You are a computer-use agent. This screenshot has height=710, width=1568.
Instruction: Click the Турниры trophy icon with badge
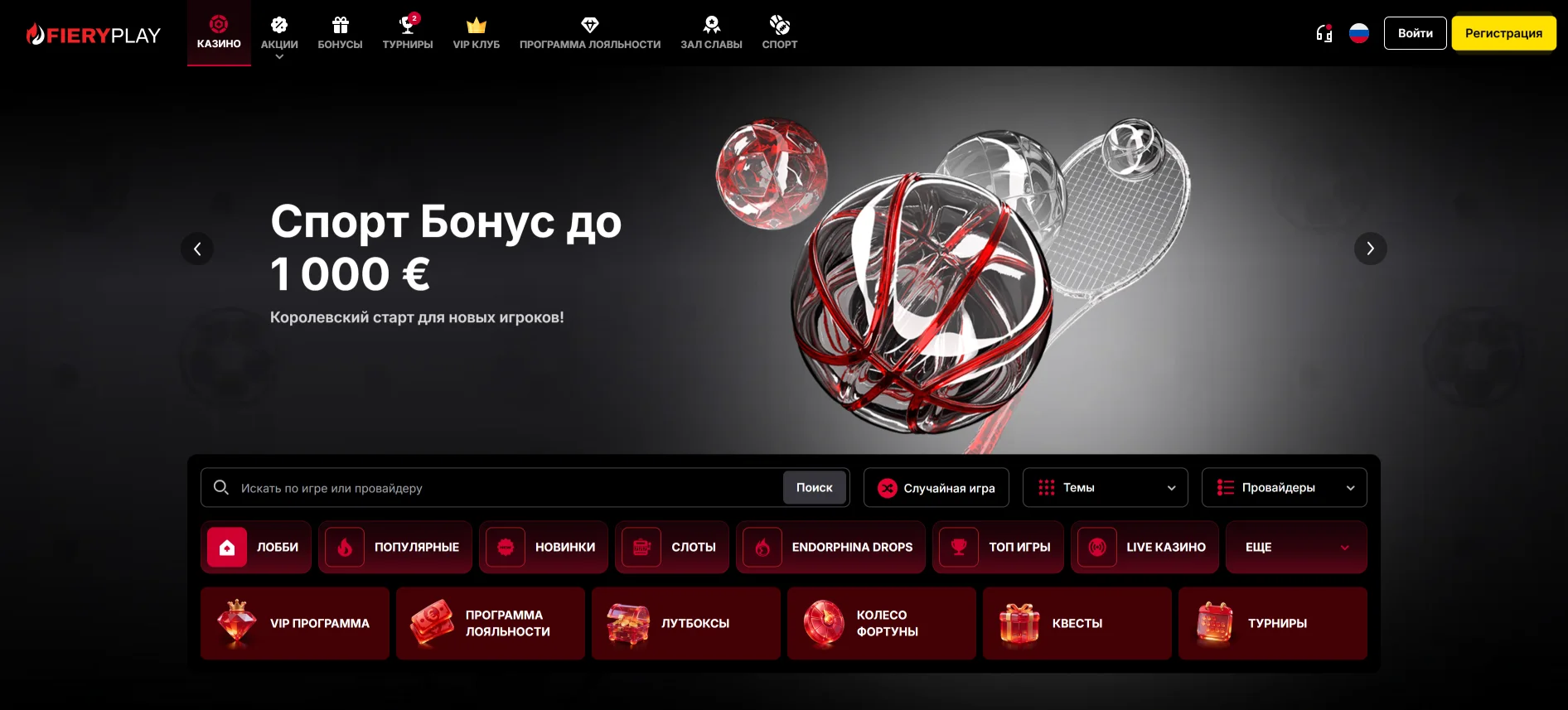pos(408,24)
